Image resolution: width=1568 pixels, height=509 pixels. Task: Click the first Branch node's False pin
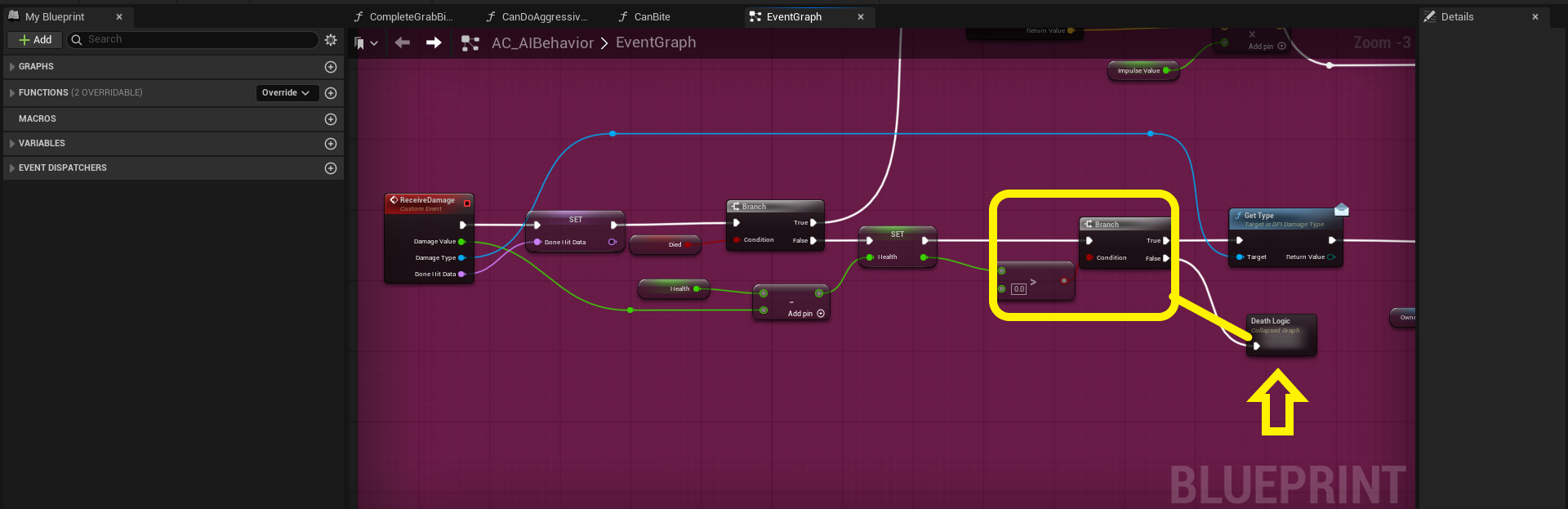(813, 240)
